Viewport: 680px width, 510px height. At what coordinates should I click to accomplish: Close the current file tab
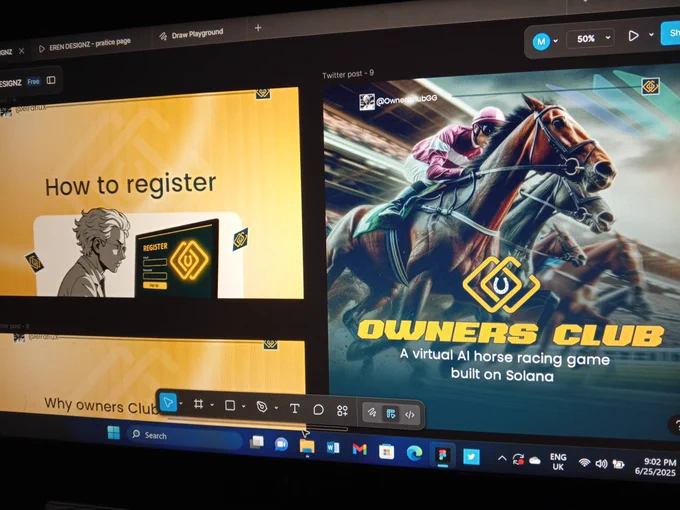click(21, 51)
